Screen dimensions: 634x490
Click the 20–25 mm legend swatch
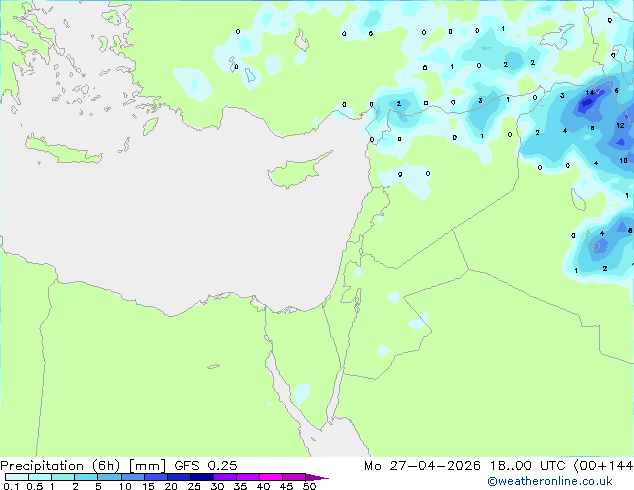179,477
